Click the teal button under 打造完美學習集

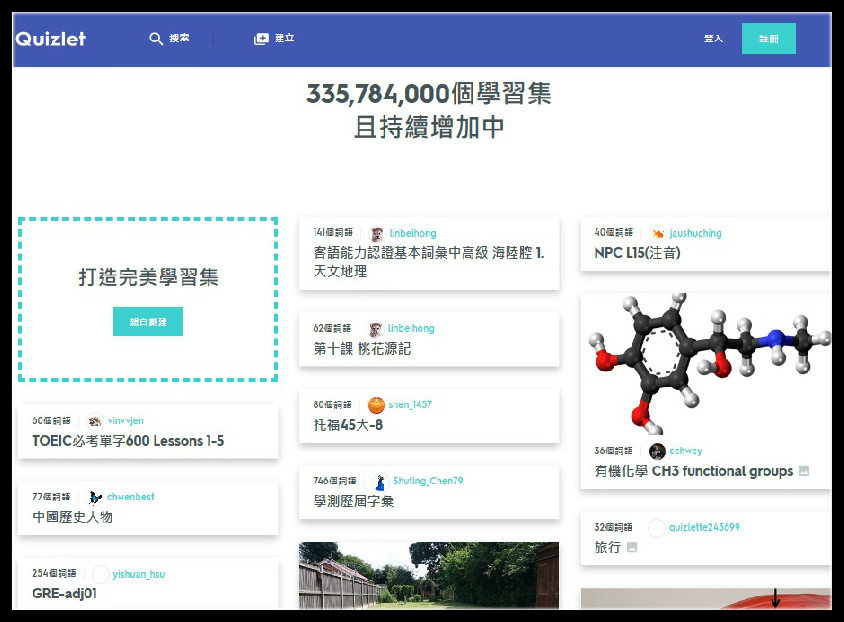(x=148, y=322)
